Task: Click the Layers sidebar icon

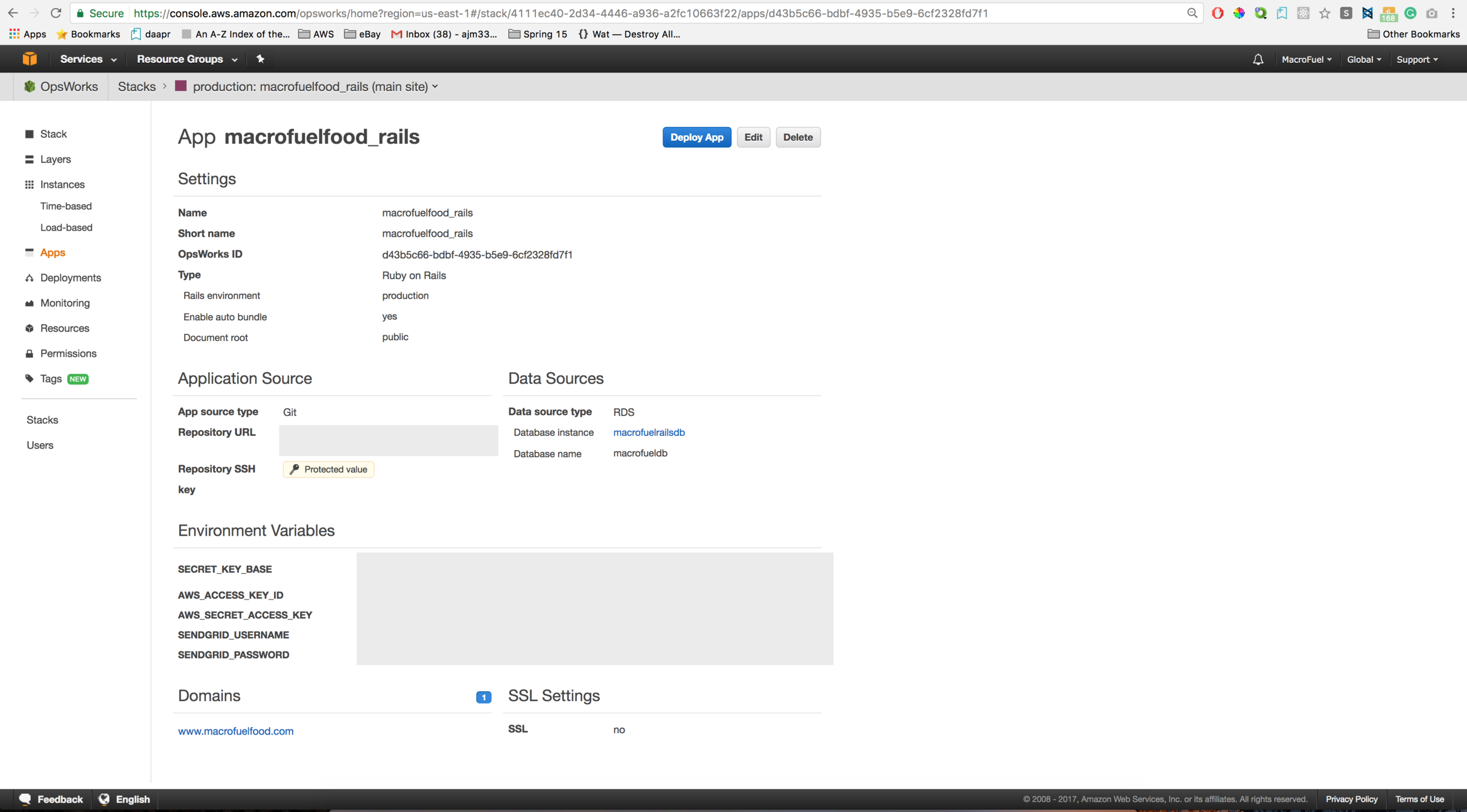Action: 29,159
